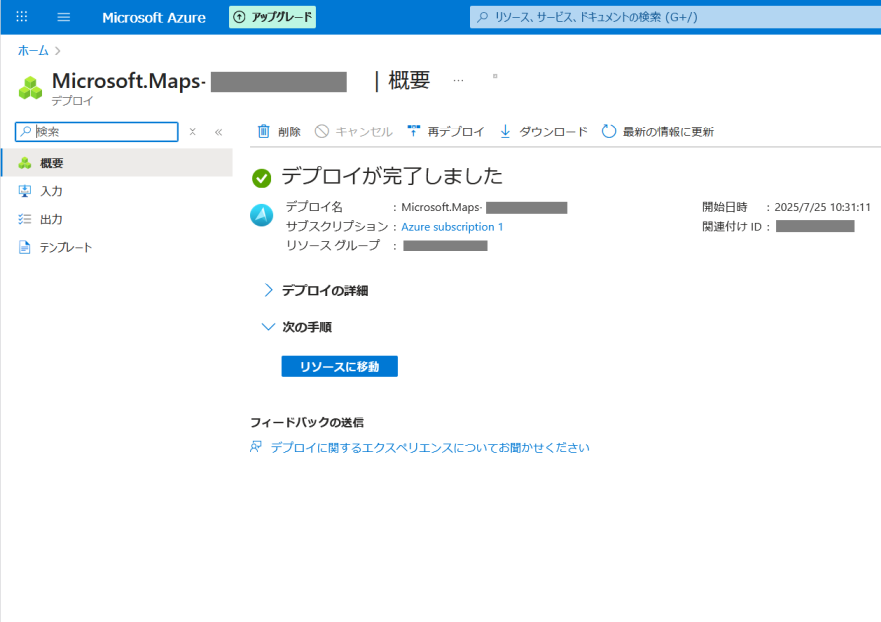Click the 削除 toolbar label
Screen dimensions: 881x622
289,132
